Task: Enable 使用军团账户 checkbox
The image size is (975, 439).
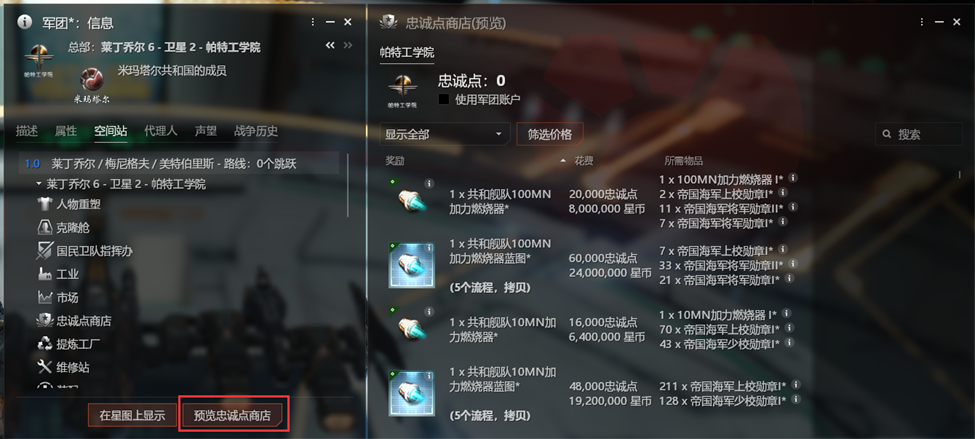Action: [444, 99]
